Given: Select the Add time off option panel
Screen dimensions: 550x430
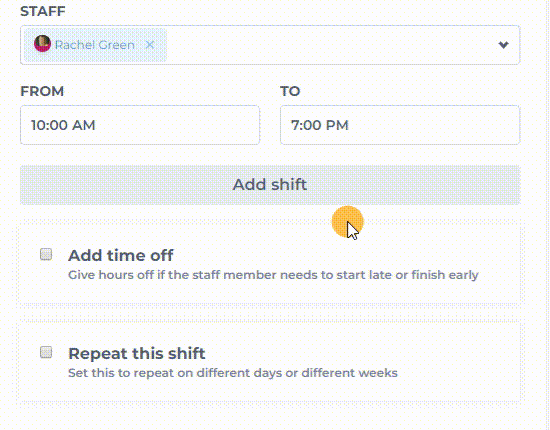Looking at the screenshot, I should [x=270, y=262].
